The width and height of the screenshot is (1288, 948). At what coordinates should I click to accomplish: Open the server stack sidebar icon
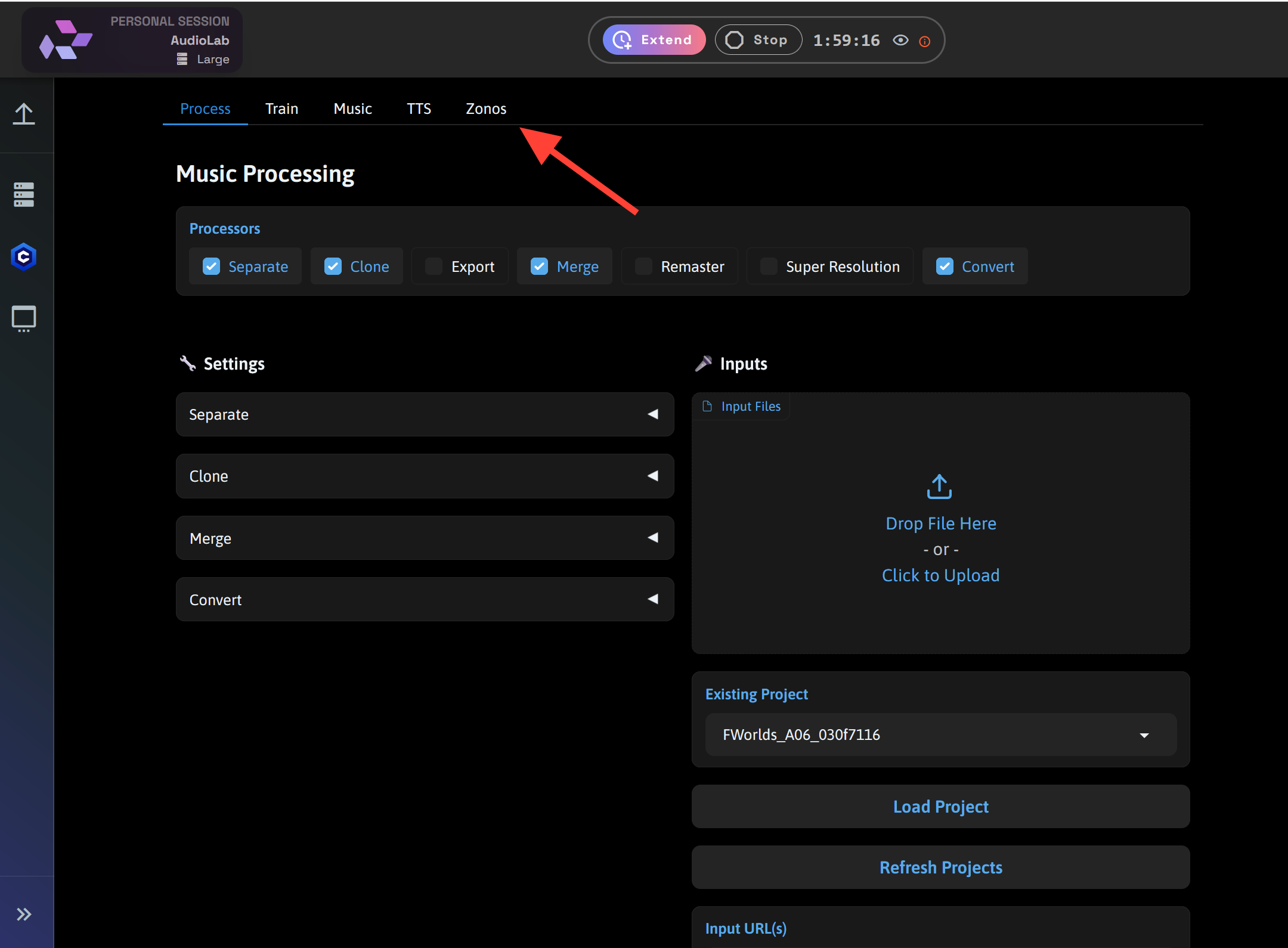[x=24, y=195]
